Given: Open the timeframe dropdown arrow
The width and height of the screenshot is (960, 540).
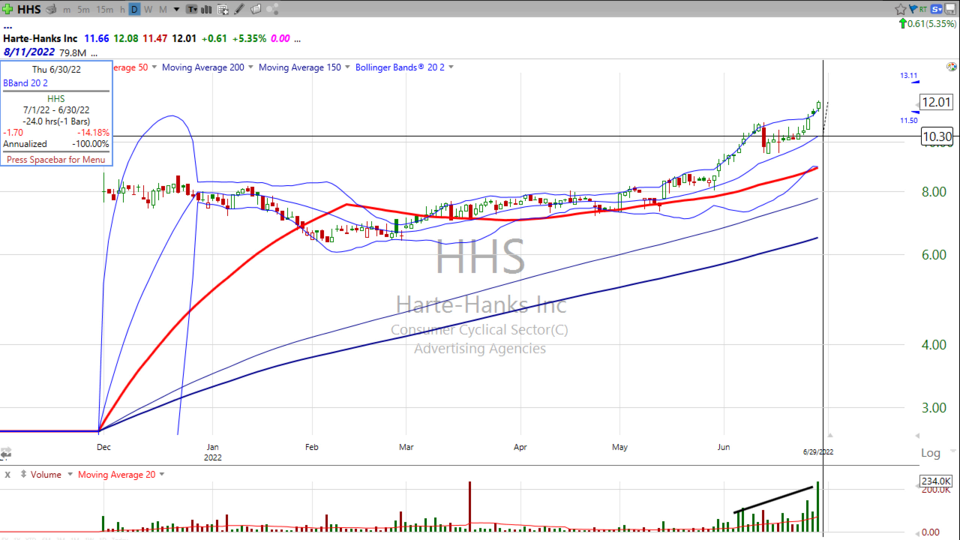Looking at the screenshot, I should pos(176,10).
